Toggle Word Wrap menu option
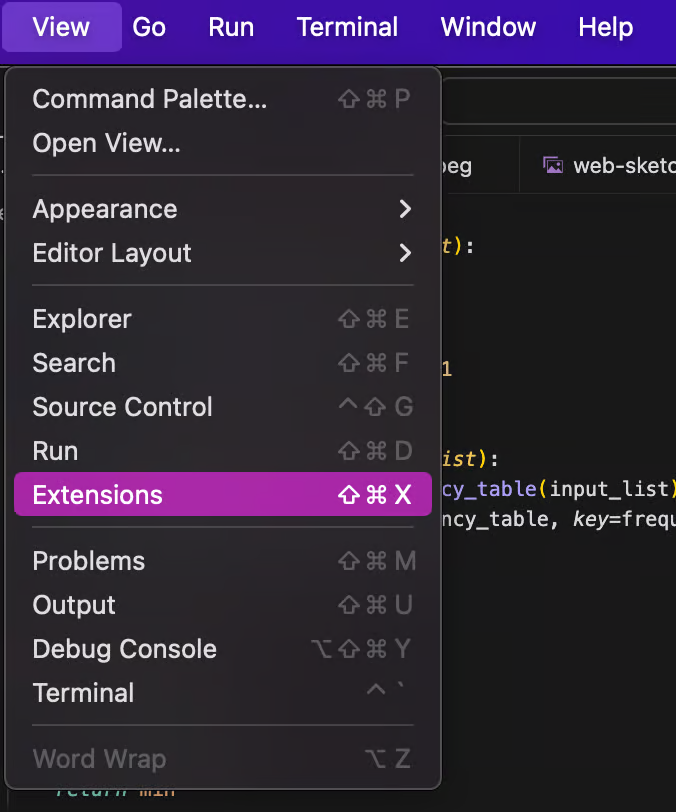This screenshot has width=676, height=812. coord(99,759)
